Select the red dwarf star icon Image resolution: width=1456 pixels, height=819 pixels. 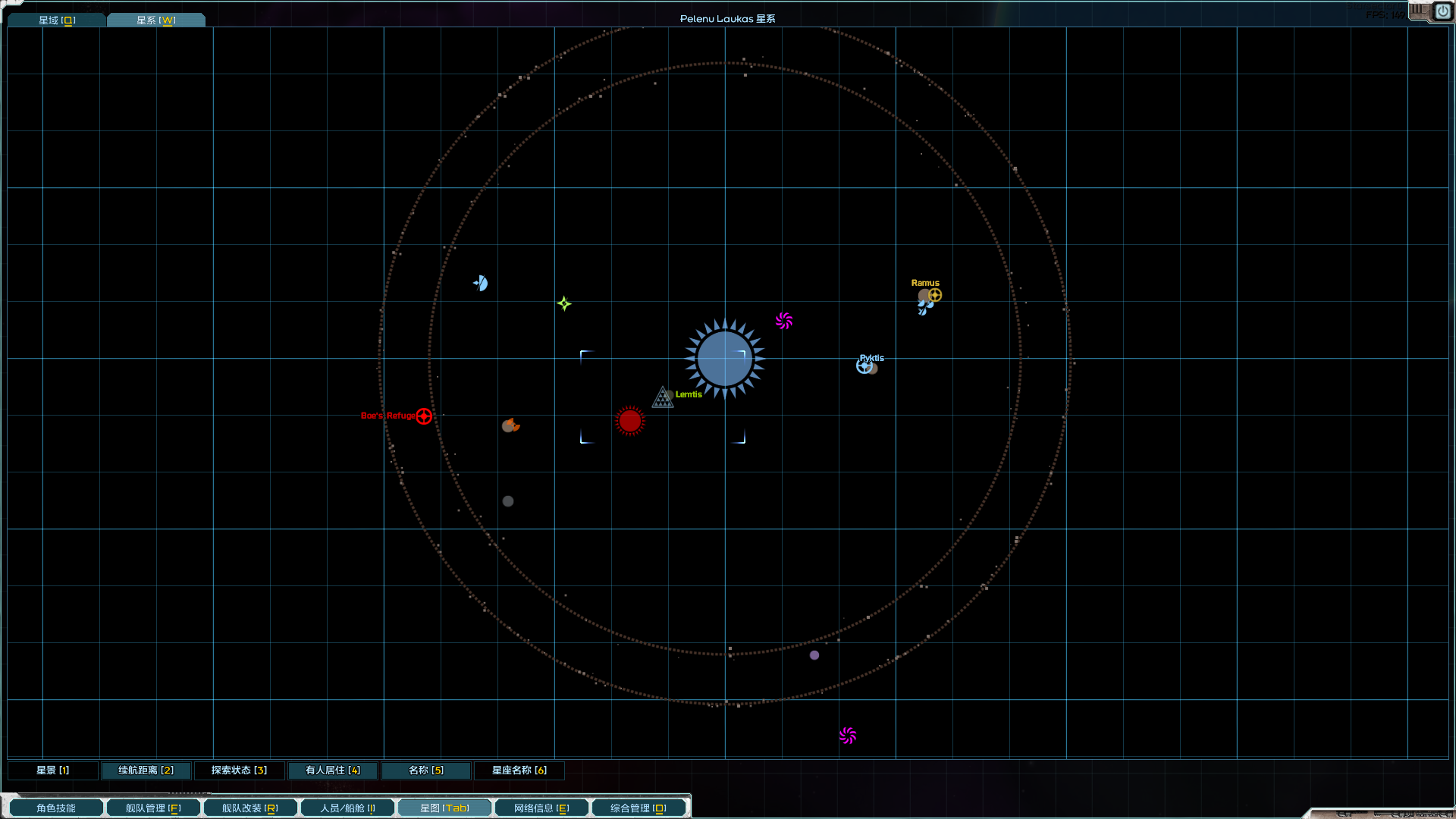[x=629, y=421]
